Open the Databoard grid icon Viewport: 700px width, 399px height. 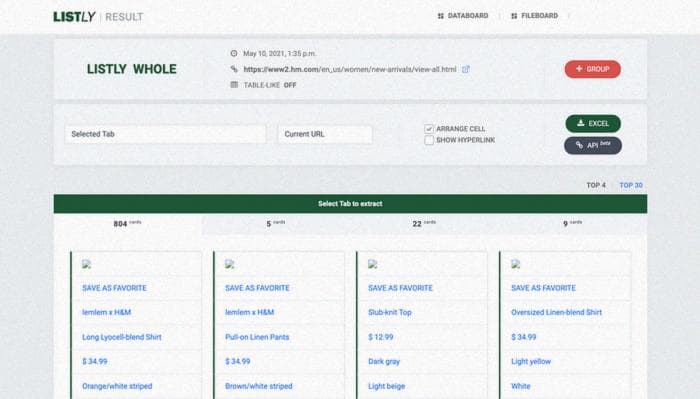[441, 16]
